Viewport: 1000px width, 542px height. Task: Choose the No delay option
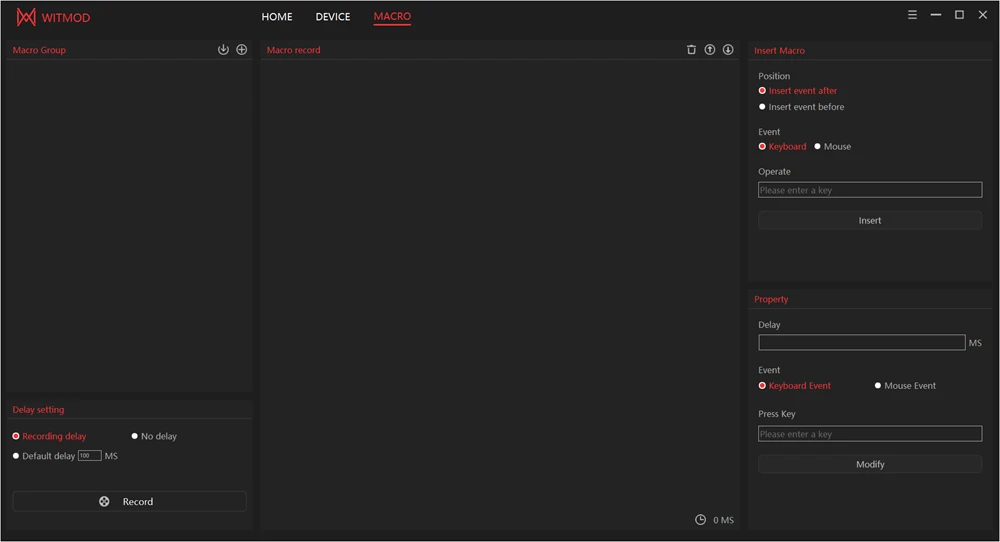135,436
